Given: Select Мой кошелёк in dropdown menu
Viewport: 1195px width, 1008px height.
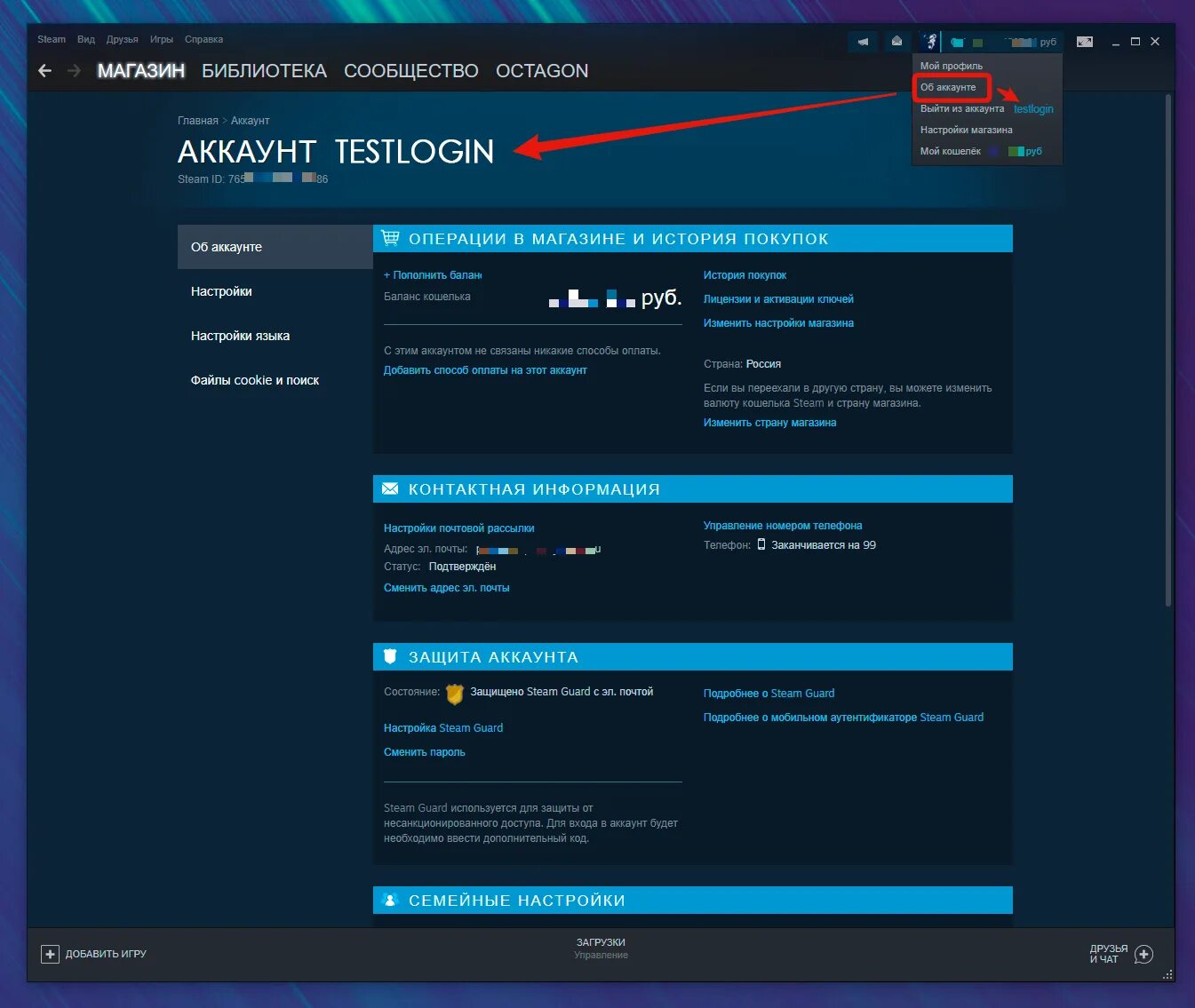Looking at the screenshot, I should point(951,151).
